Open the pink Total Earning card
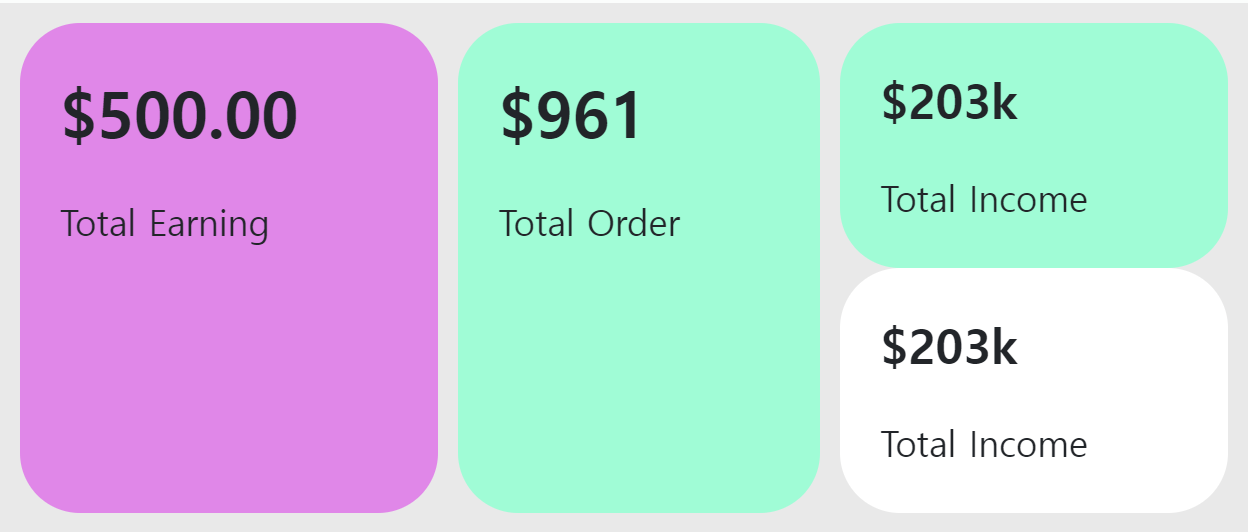The width and height of the screenshot is (1248, 532). (x=229, y=268)
